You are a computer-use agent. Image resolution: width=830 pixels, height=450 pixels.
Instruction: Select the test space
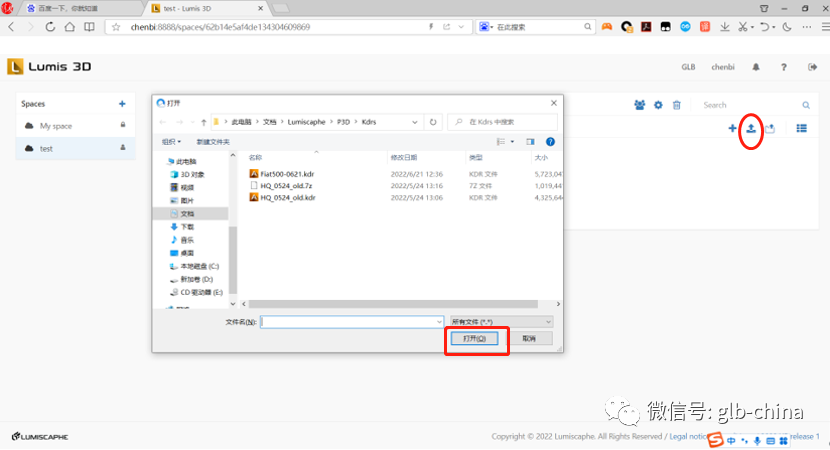tap(75, 149)
